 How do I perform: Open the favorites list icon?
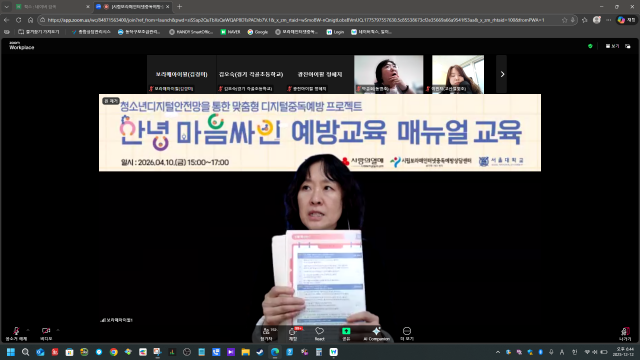[584, 20]
